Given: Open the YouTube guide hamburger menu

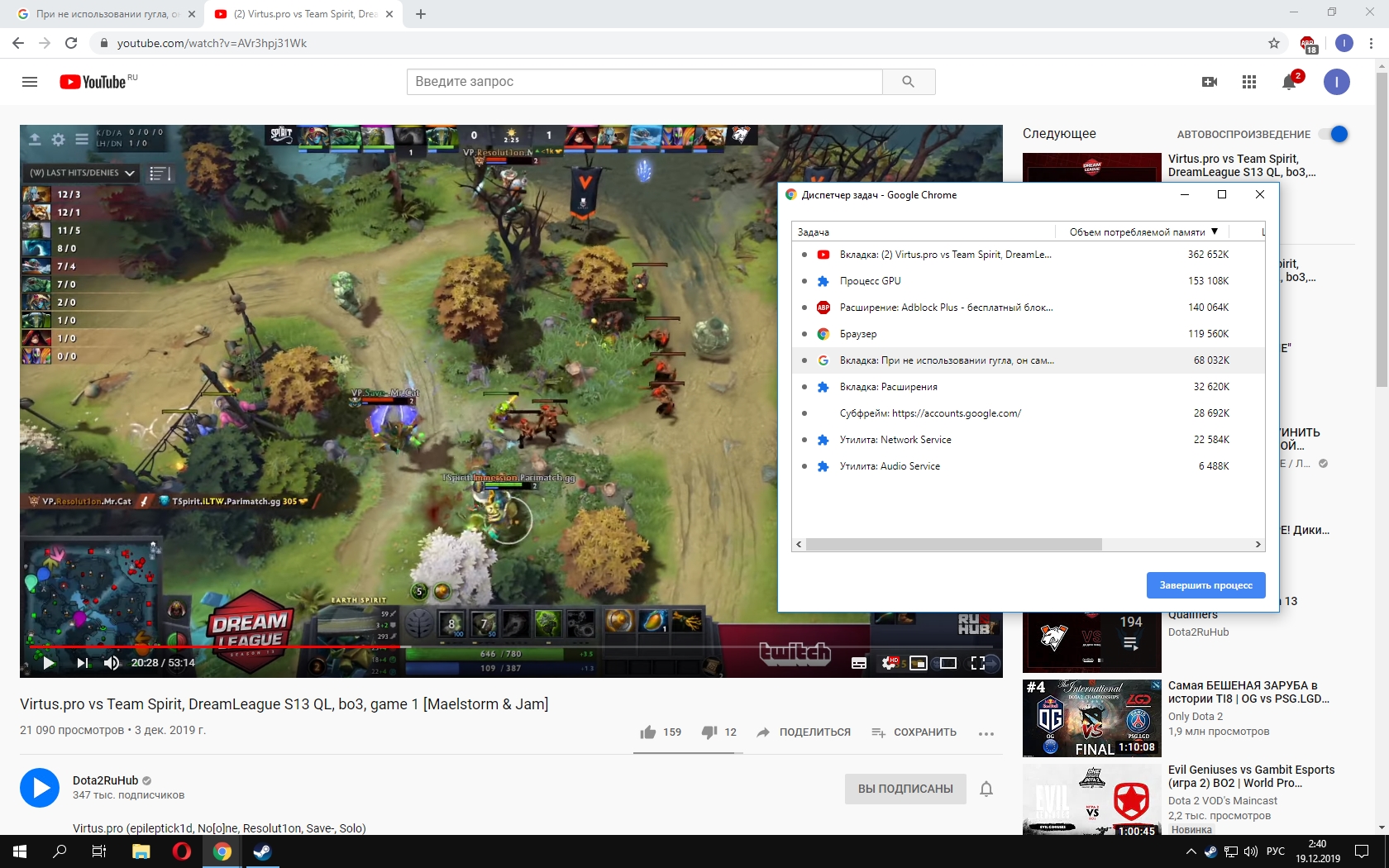Looking at the screenshot, I should [30, 82].
